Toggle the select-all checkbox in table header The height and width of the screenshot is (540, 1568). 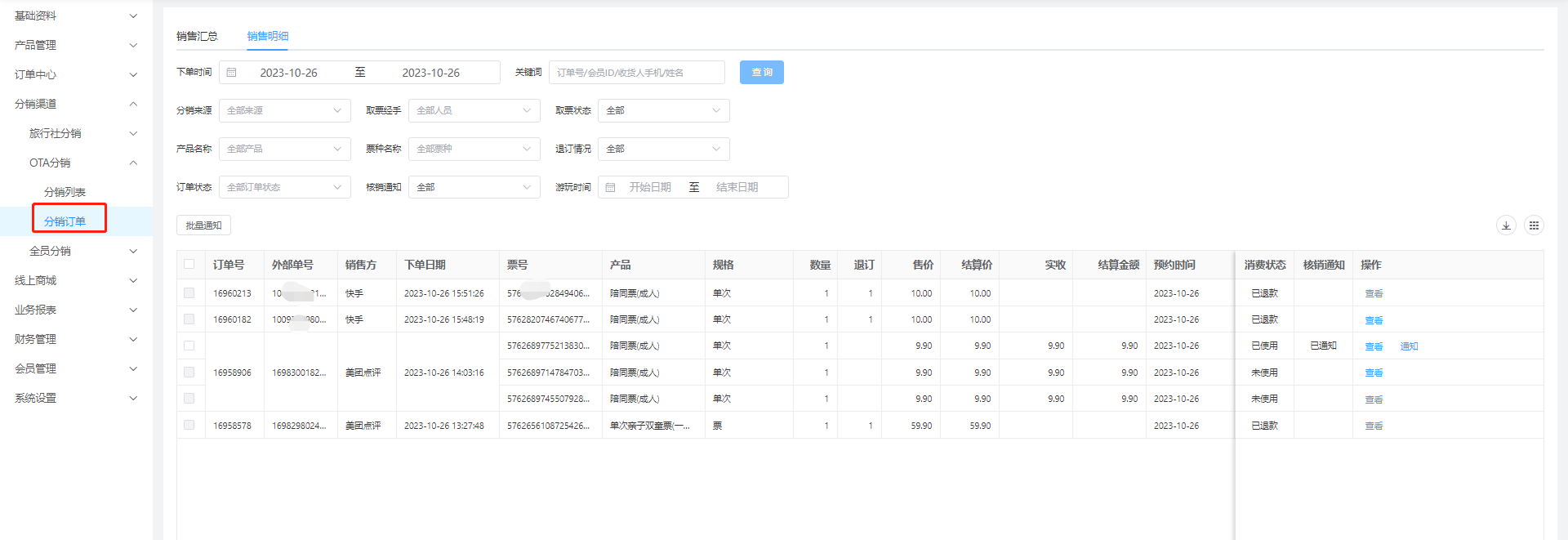[189, 265]
